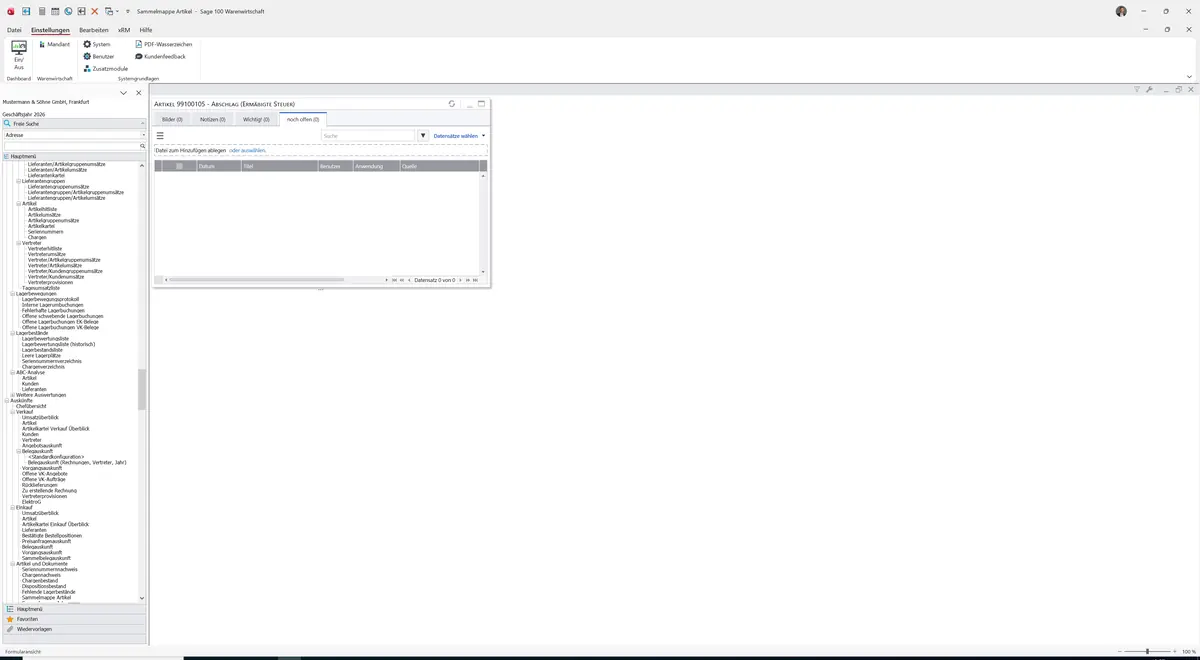Open System settings gear
The height and width of the screenshot is (660, 1200).
[x=97, y=44]
